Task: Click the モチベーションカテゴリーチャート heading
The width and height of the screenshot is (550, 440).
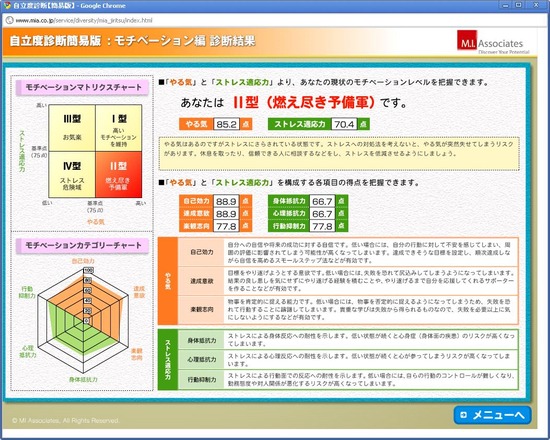Action: click(x=82, y=245)
